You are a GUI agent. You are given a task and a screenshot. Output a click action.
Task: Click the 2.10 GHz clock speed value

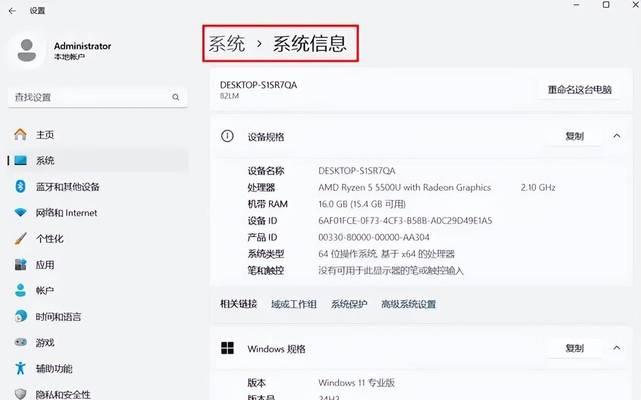pyautogui.click(x=538, y=187)
